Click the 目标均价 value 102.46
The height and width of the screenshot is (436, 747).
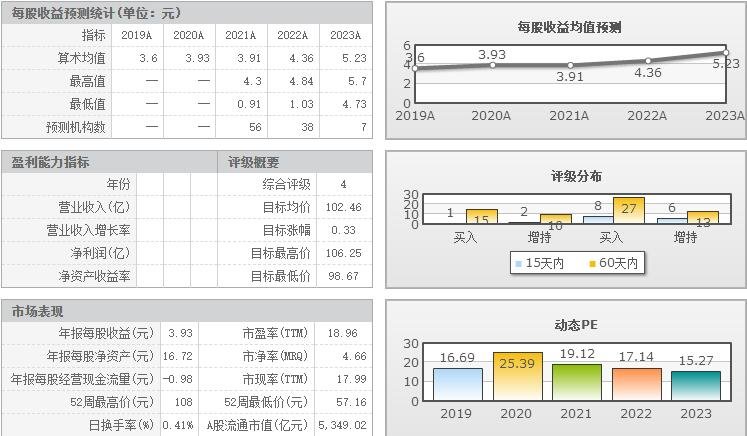click(x=343, y=207)
